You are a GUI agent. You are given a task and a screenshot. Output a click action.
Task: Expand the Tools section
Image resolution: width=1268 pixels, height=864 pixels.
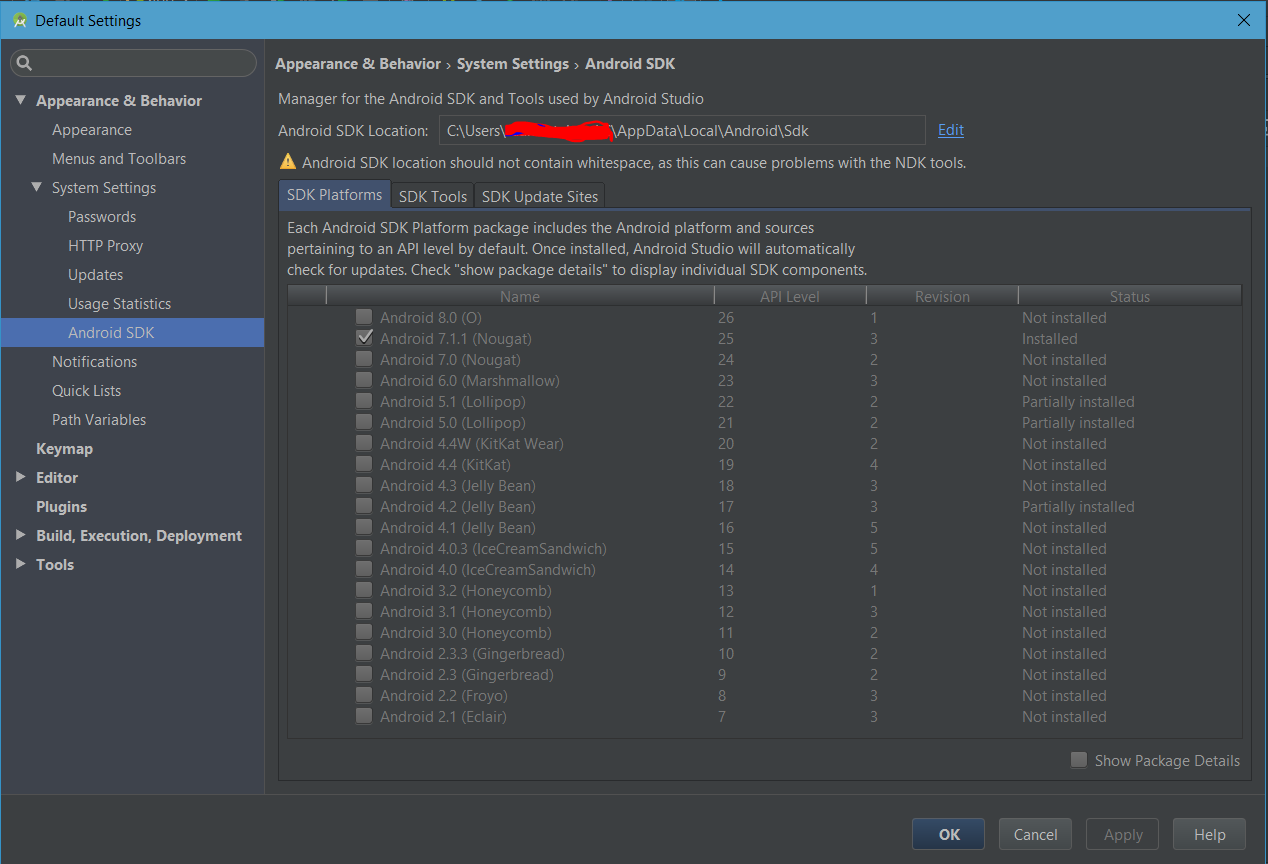click(21, 564)
